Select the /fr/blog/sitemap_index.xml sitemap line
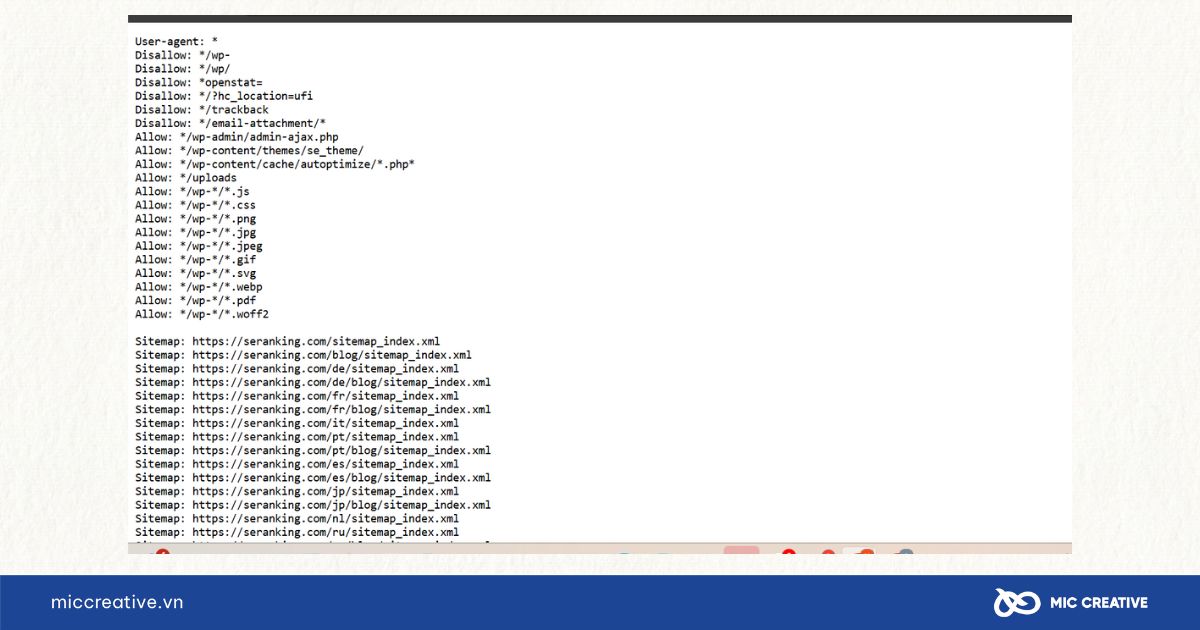Screen dimensions: 1200x630 [313, 409]
